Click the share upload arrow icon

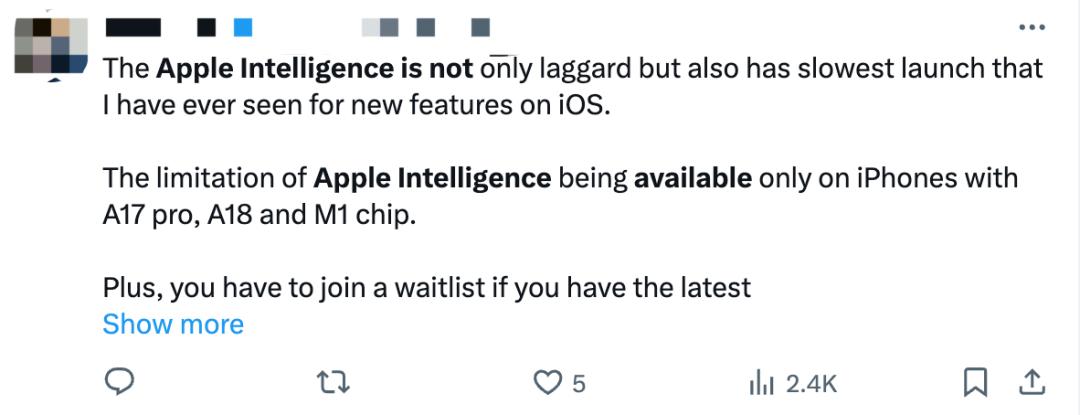pyautogui.click(x=1035, y=382)
